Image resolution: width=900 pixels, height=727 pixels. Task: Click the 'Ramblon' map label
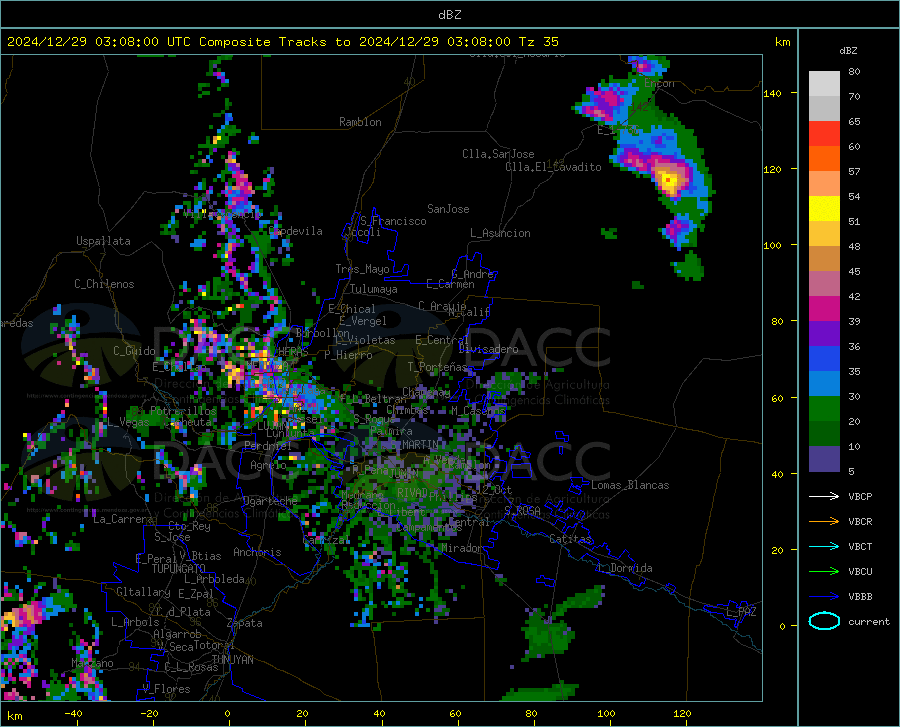(x=360, y=122)
